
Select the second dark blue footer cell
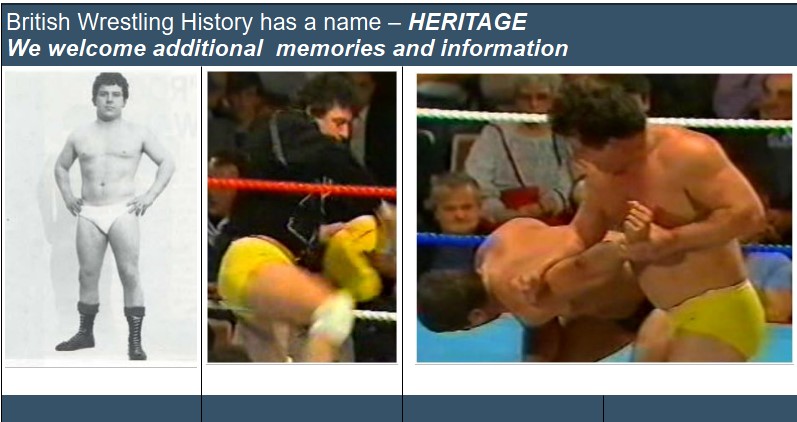pos(302,409)
